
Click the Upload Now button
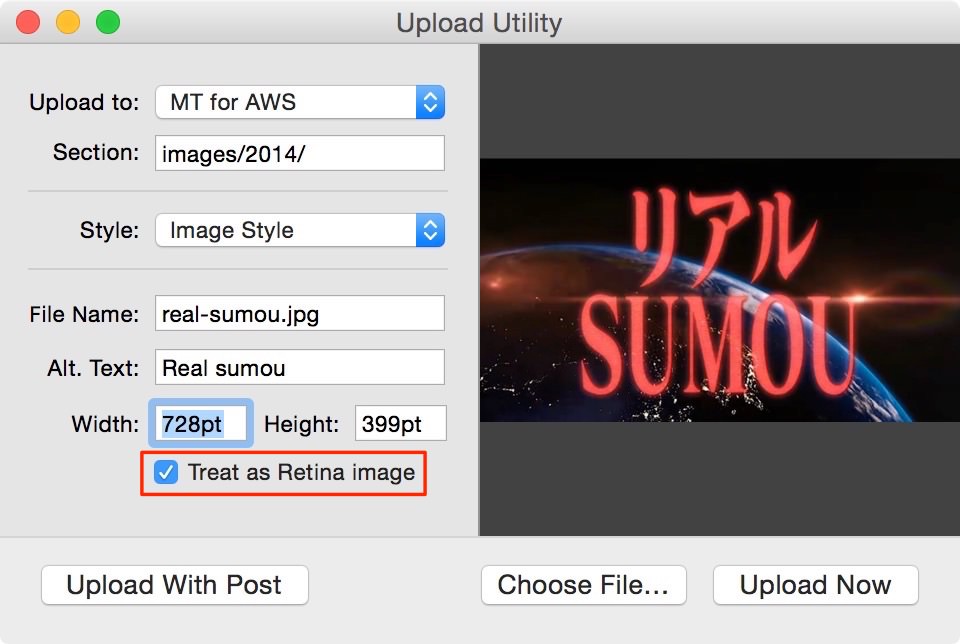coord(816,585)
